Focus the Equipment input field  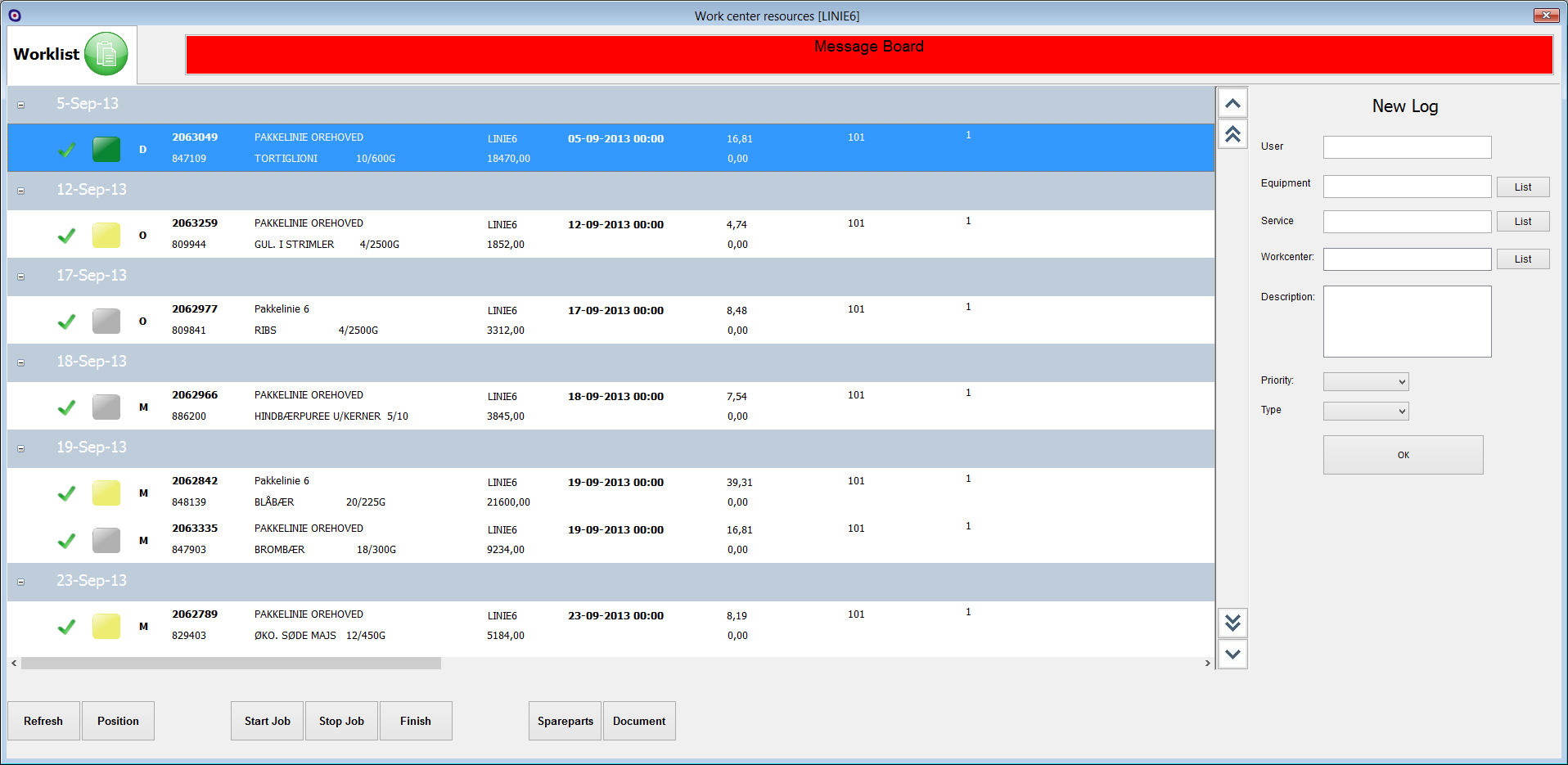1407,187
